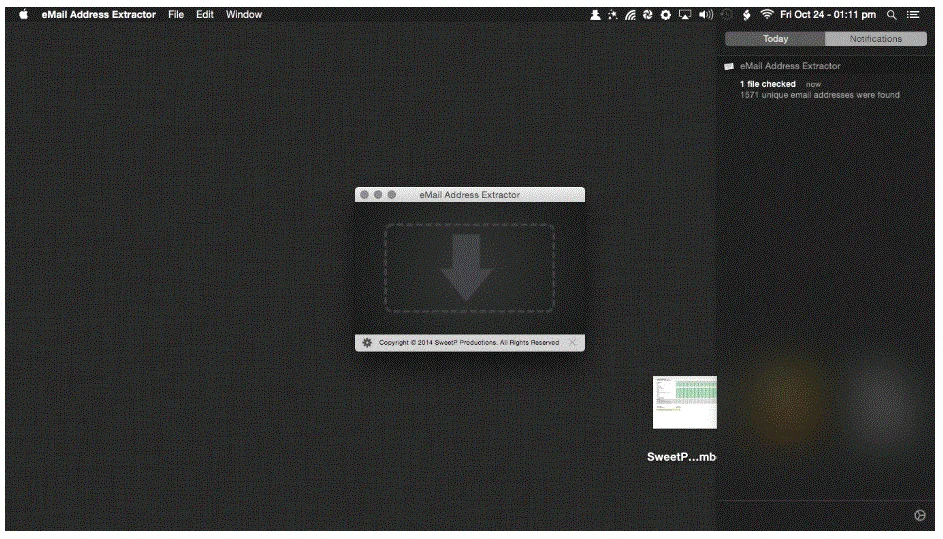
Task: Click the faded X icon in the Extractor footer
Action: click(x=573, y=342)
